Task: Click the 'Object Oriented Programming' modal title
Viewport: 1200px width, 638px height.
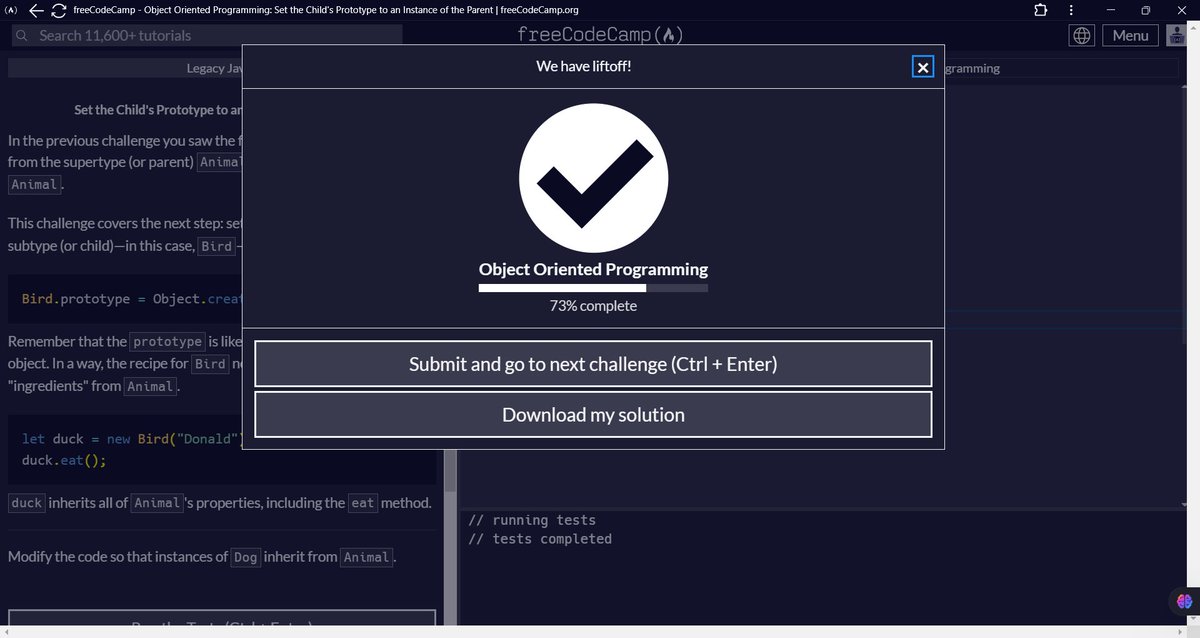Action: [593, 269]
